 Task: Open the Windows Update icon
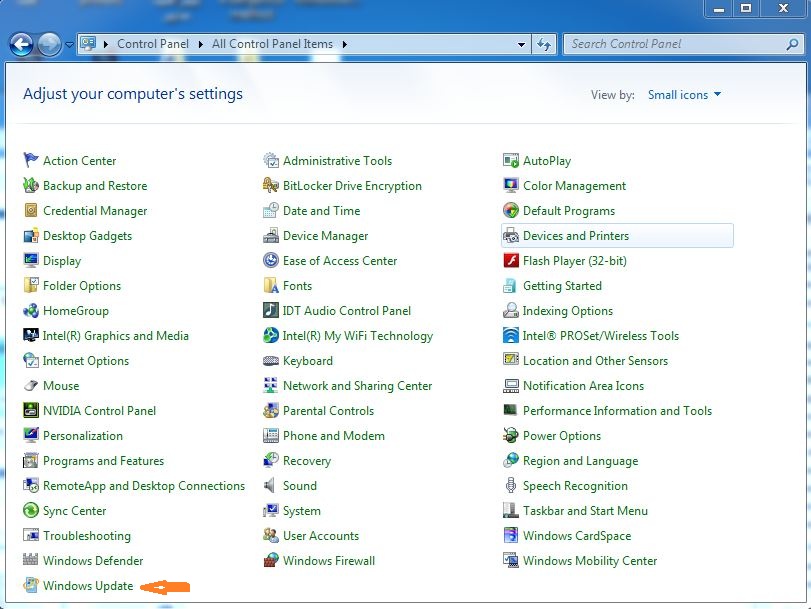pos(31,585)
